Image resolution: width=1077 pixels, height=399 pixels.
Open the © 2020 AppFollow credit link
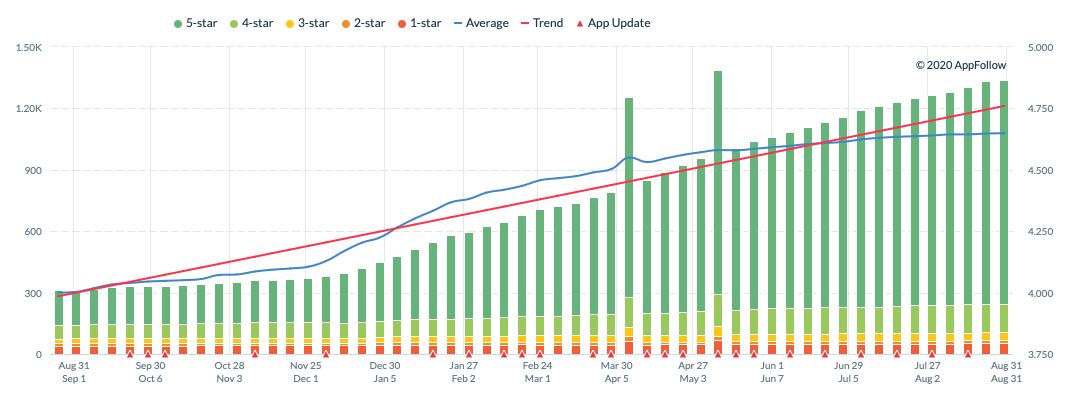[961, 65]
